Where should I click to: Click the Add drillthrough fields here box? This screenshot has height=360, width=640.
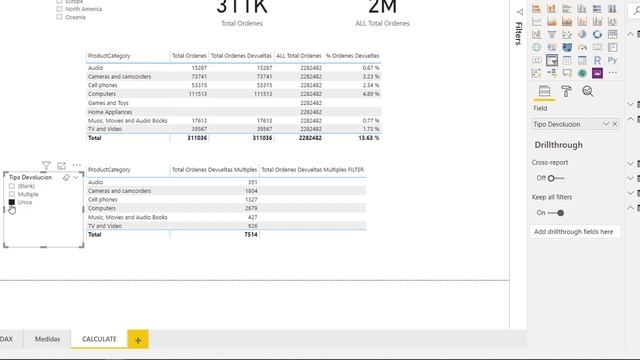click(575, 232)
